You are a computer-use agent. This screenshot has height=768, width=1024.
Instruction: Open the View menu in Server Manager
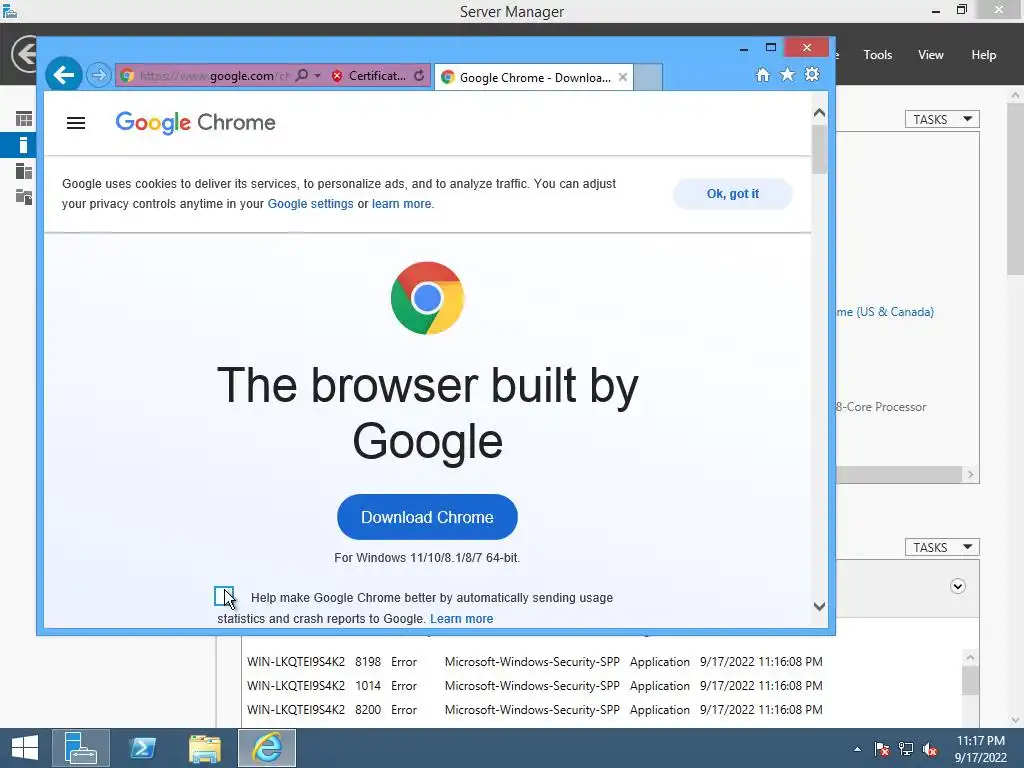click(931, 55)
